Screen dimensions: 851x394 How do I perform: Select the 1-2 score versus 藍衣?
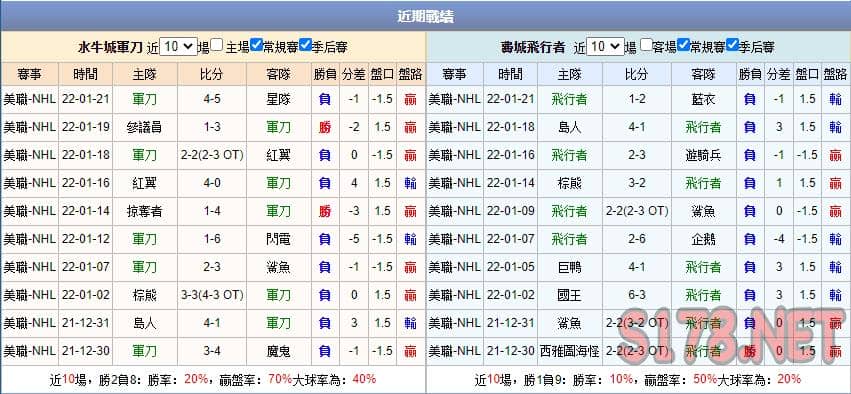coord(637,99)
